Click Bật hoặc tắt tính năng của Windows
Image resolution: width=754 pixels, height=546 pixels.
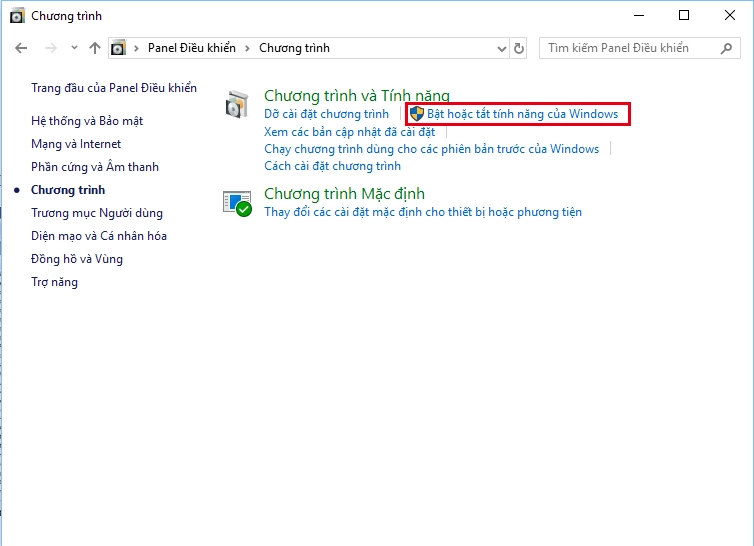point(522,114)
